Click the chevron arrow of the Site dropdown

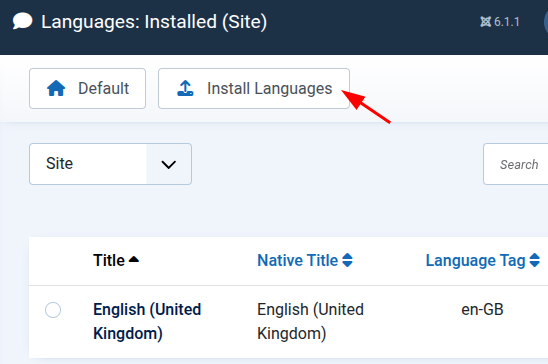click(168, 164)
